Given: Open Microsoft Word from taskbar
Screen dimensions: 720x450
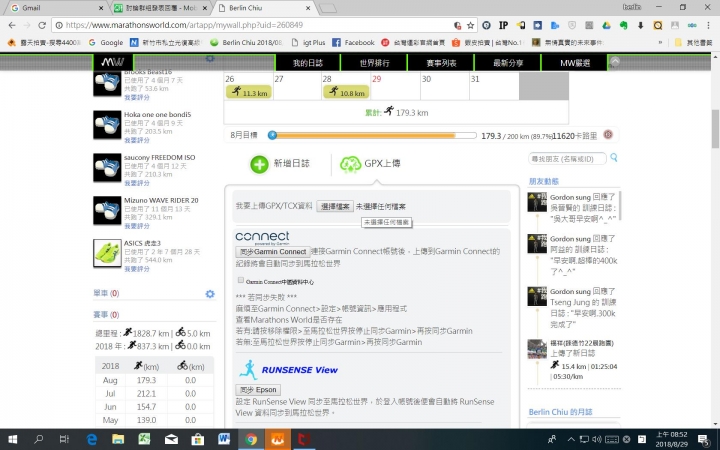Looking at the screenshot, I should (x=224, y=439).
